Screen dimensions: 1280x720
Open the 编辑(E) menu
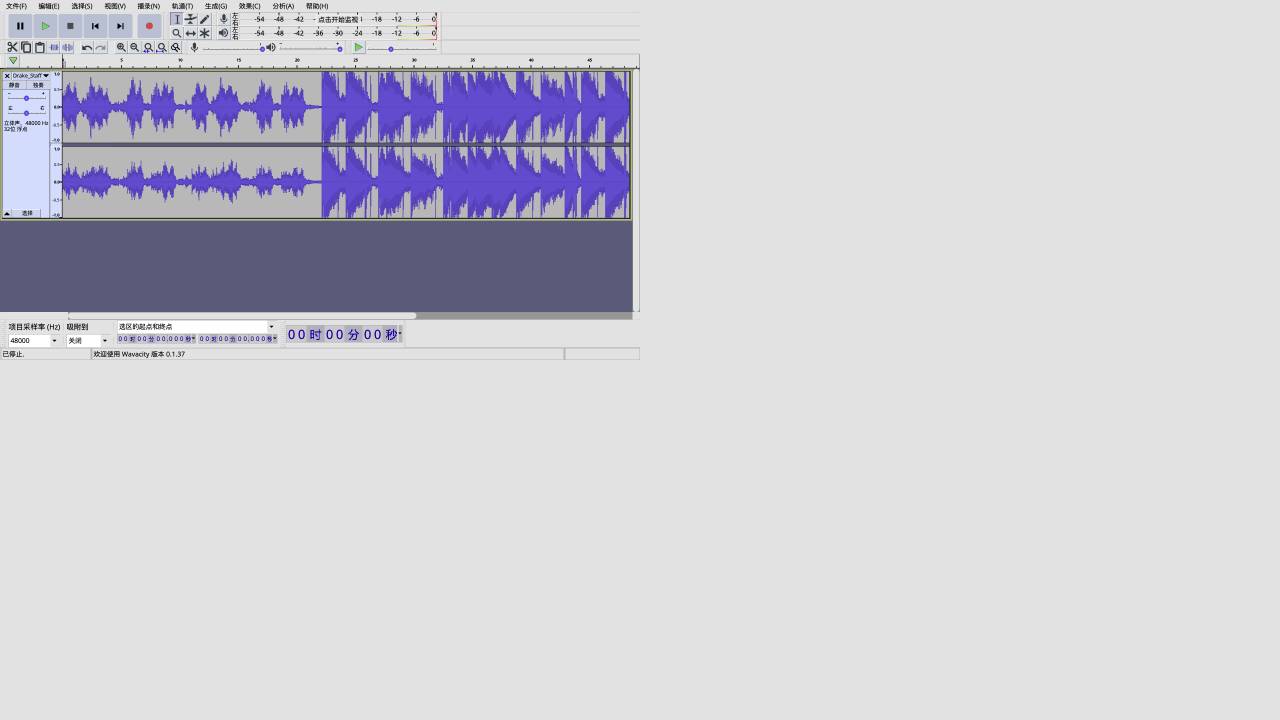pos(49,6)
